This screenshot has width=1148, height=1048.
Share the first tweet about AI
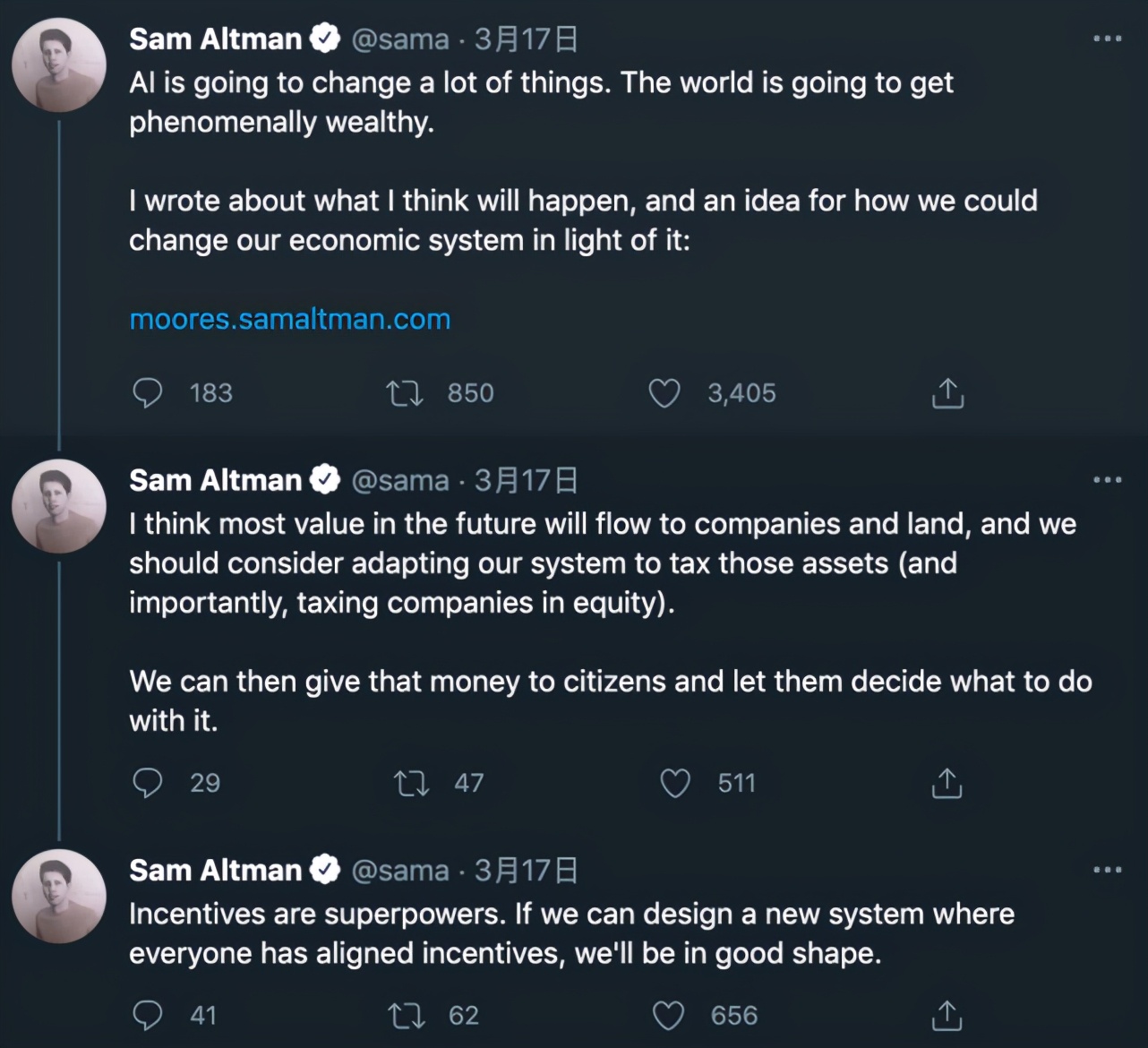tap(947, 393)
